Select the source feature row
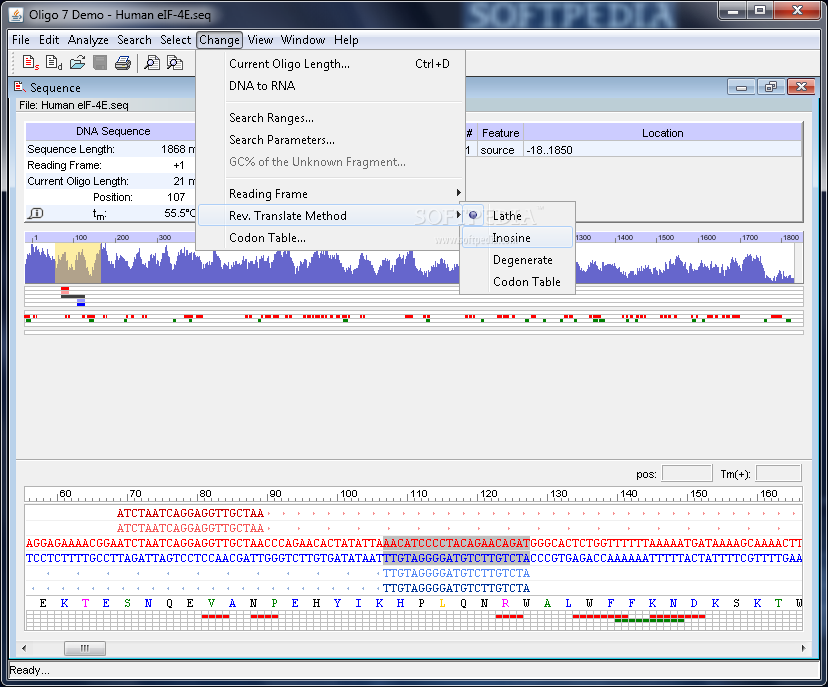Image resolution: width=828 pixels, height=687 pixels. pos(633,150)
